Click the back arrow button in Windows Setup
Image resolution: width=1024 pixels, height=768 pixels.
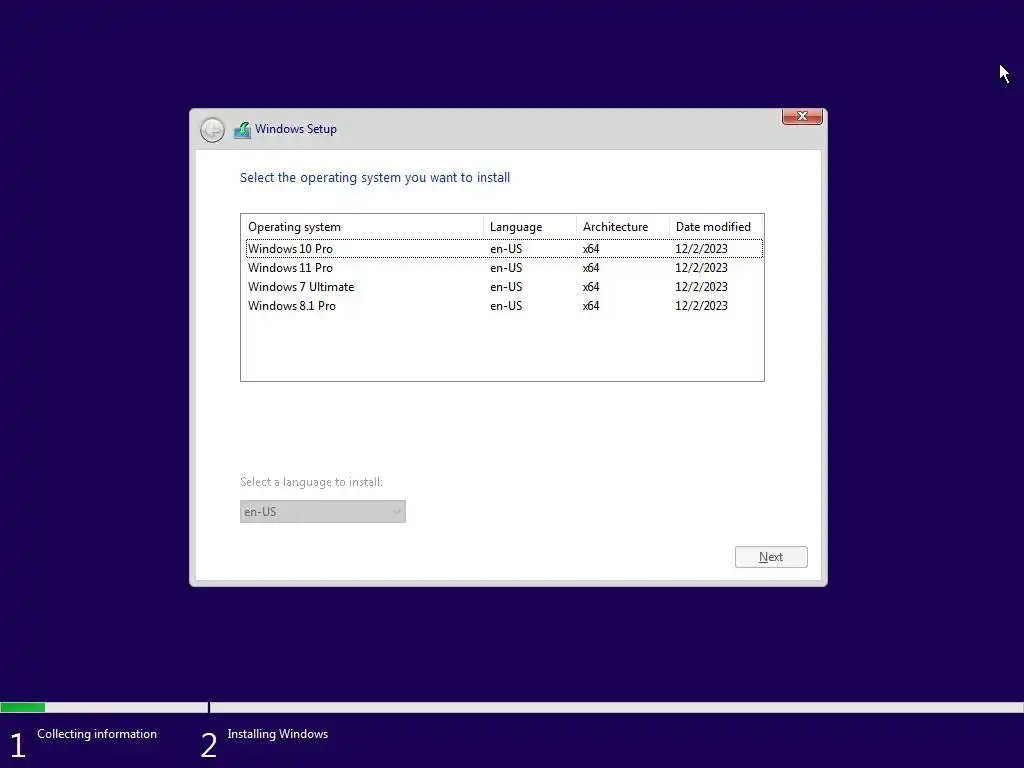point(212,130)
